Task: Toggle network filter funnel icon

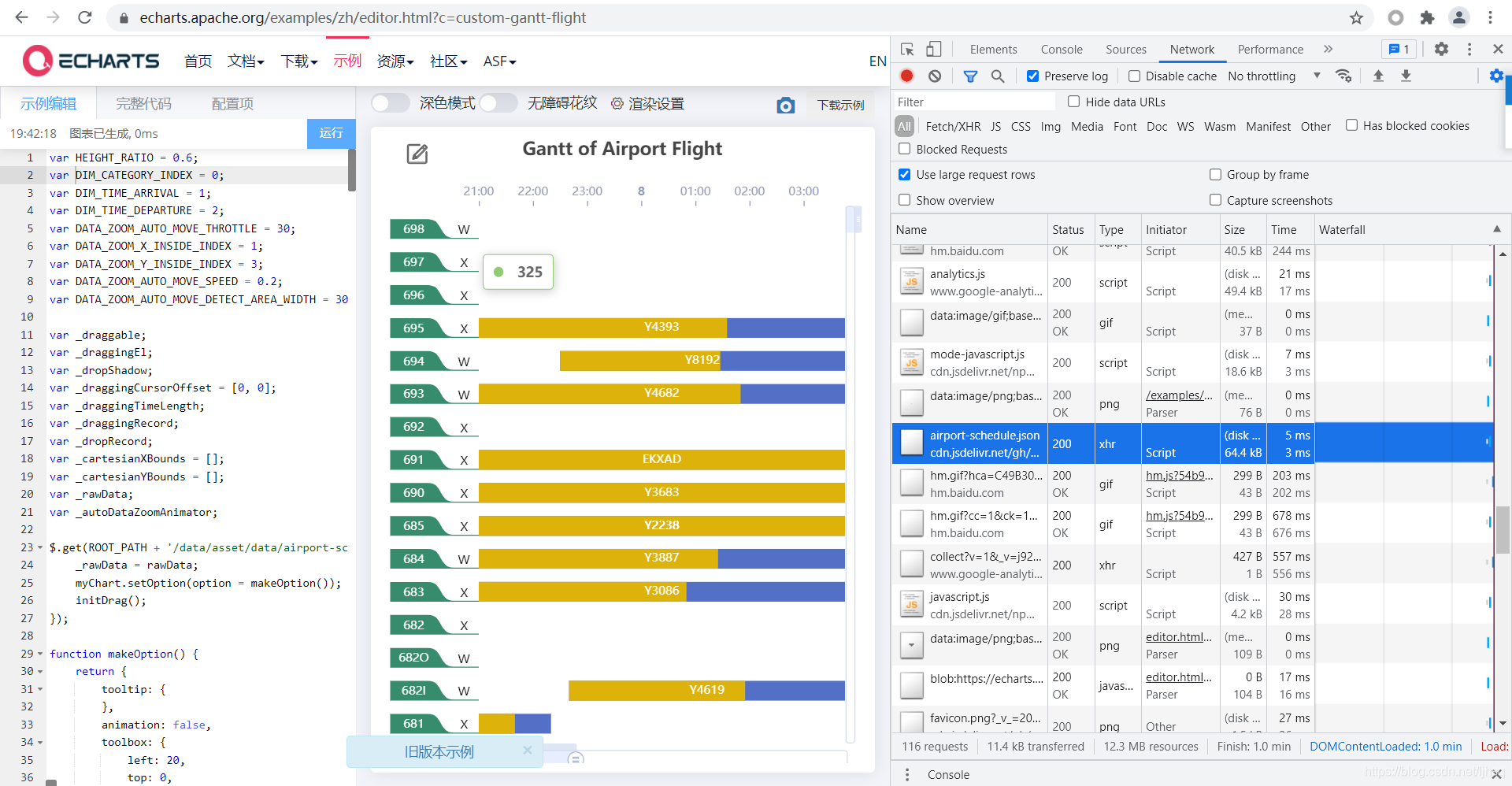Action: coord(970,76)
